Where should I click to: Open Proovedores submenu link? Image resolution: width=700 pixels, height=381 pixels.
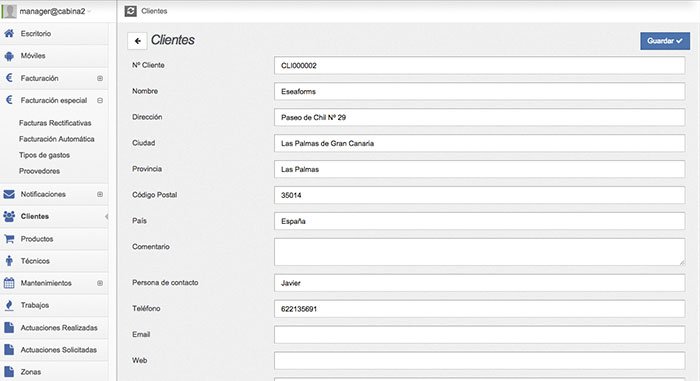point(39,171)
